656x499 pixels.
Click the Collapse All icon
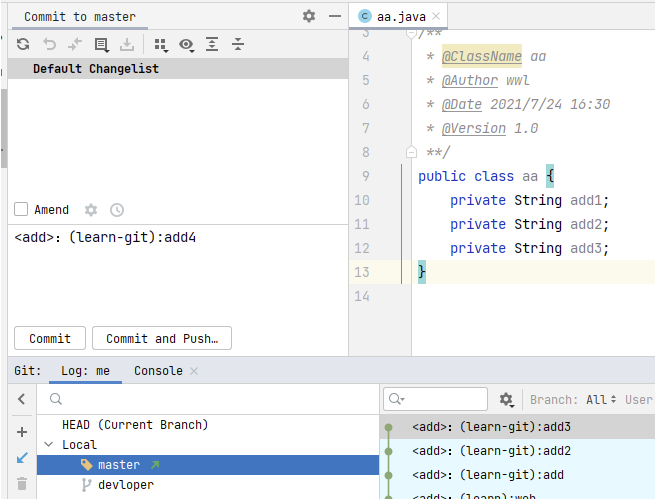click(x=238, y=44)
